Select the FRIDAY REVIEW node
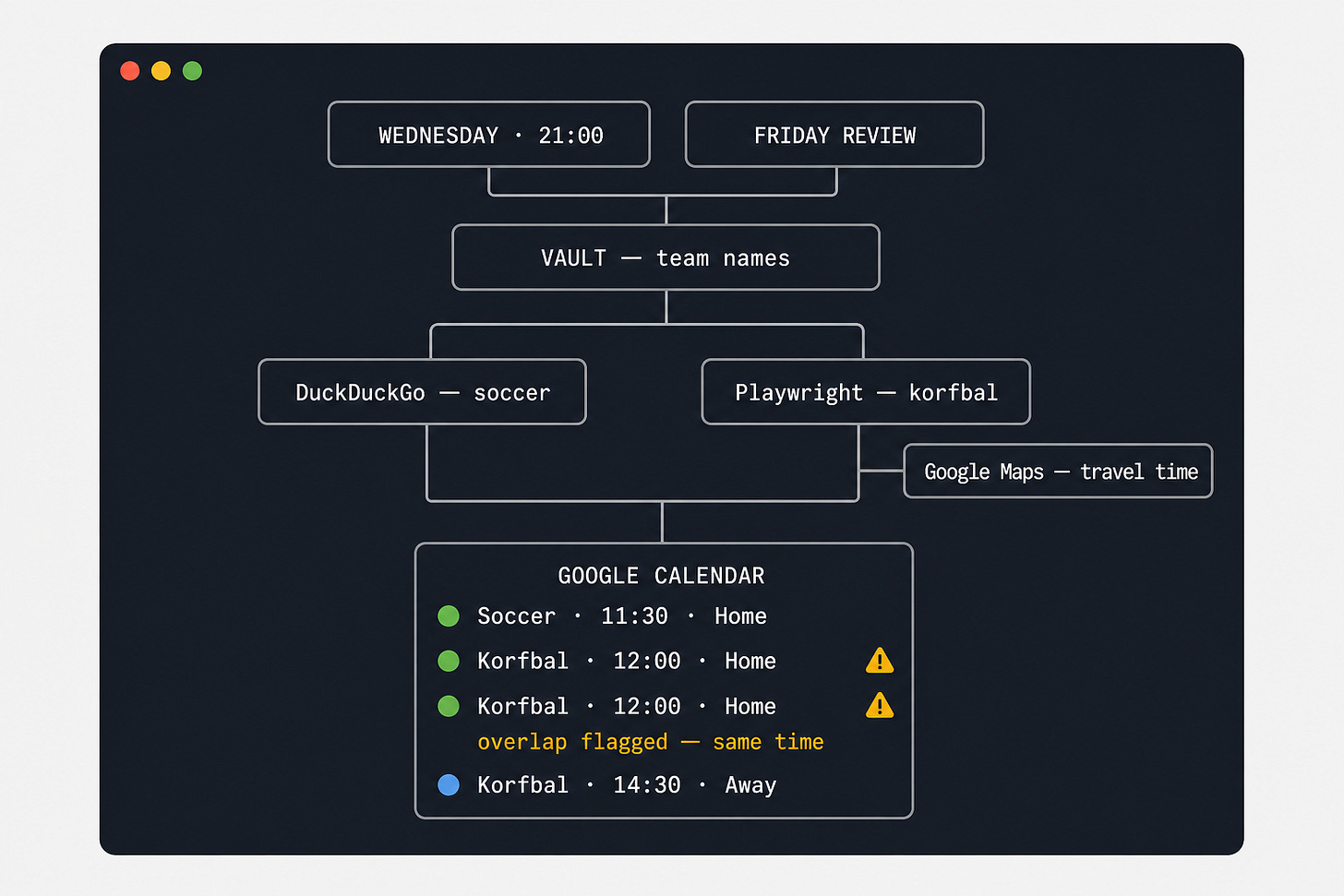Viewport: 1344px width, 896px height. click(834, 135)
